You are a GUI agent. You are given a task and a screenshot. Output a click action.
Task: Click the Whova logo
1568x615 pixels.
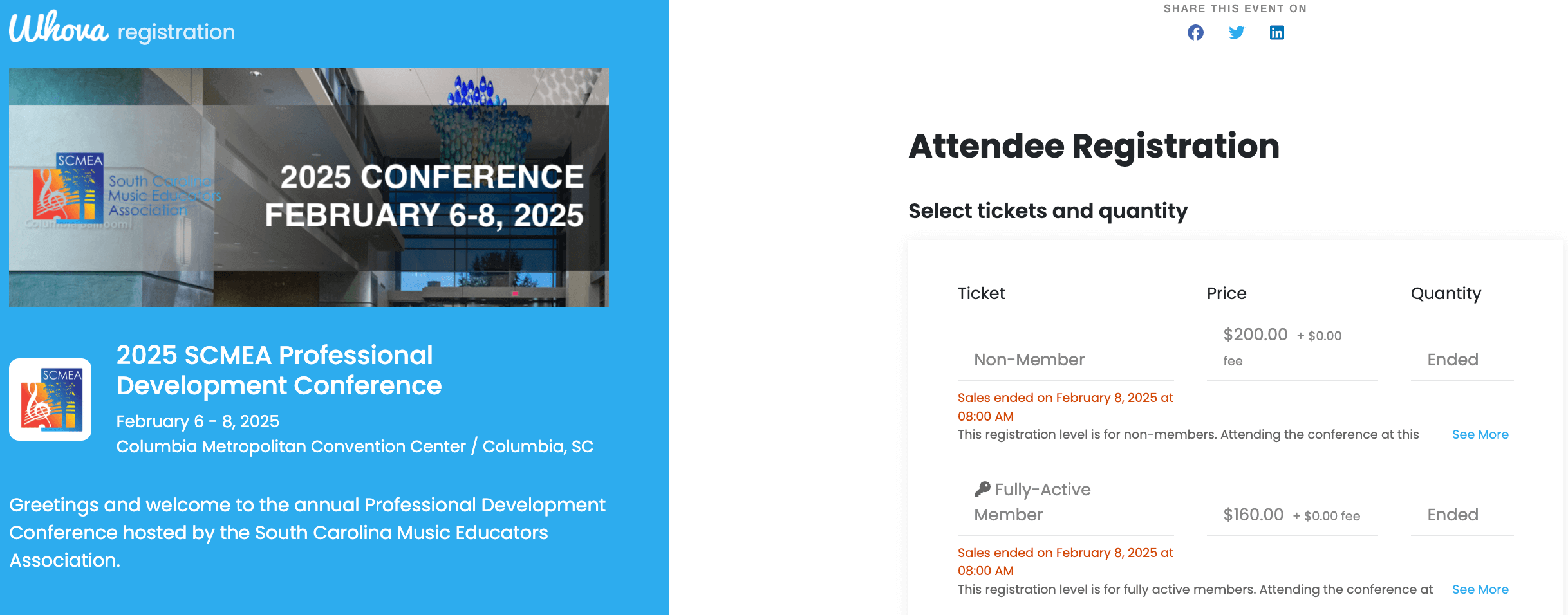59,28
